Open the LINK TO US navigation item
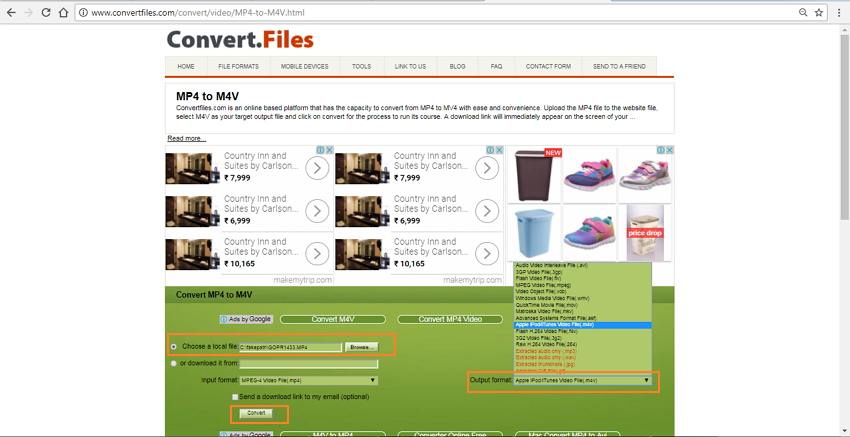 [x=410, y=66]
